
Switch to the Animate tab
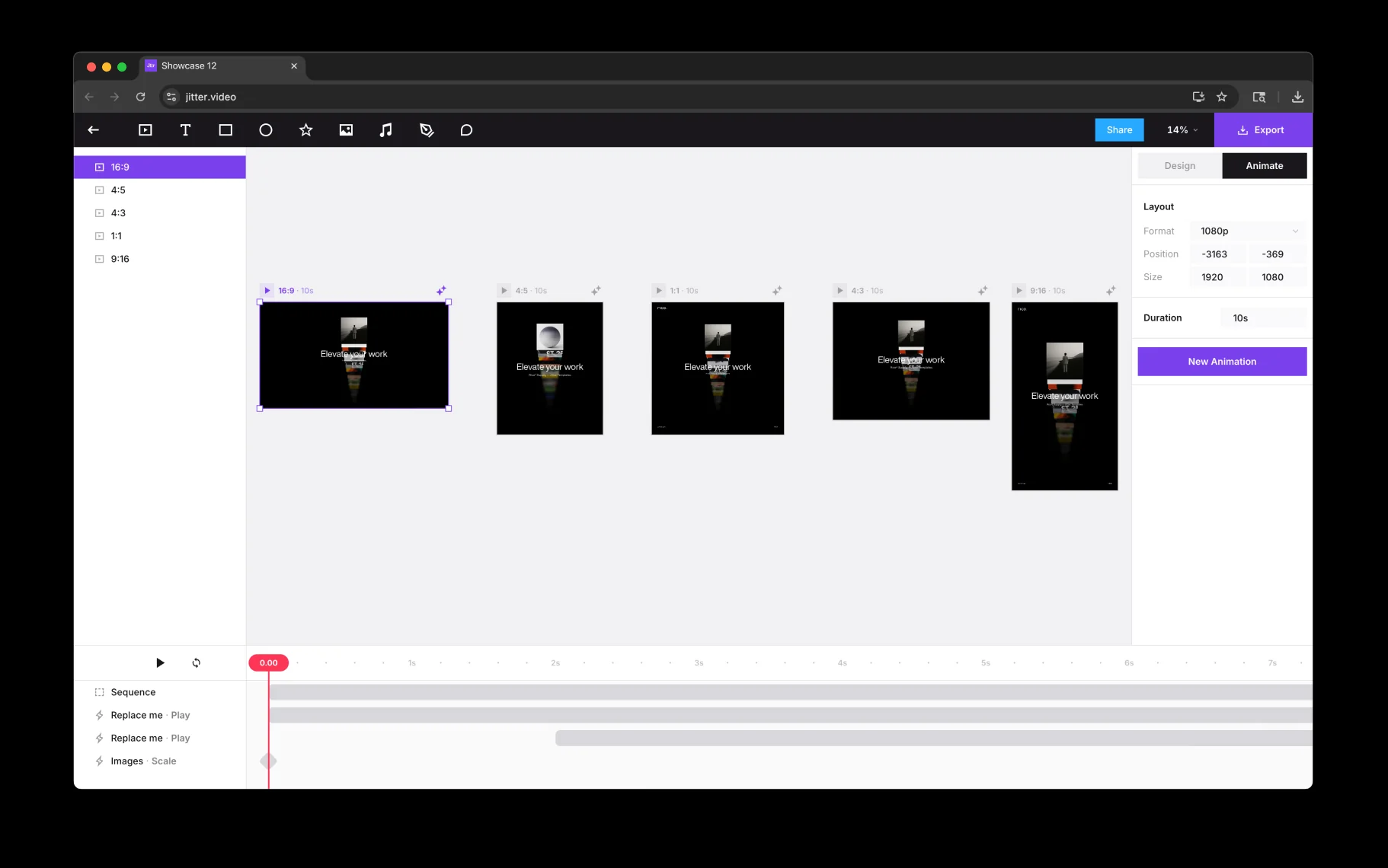(x=1264, y=166)
